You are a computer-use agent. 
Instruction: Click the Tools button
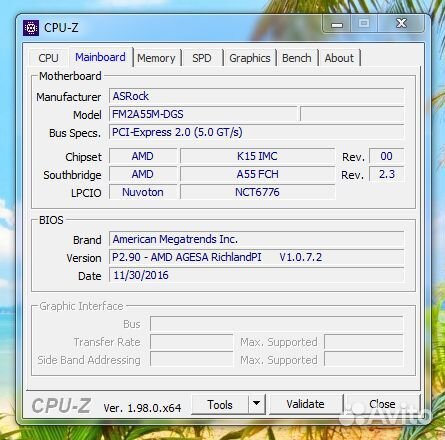[220, 405]
